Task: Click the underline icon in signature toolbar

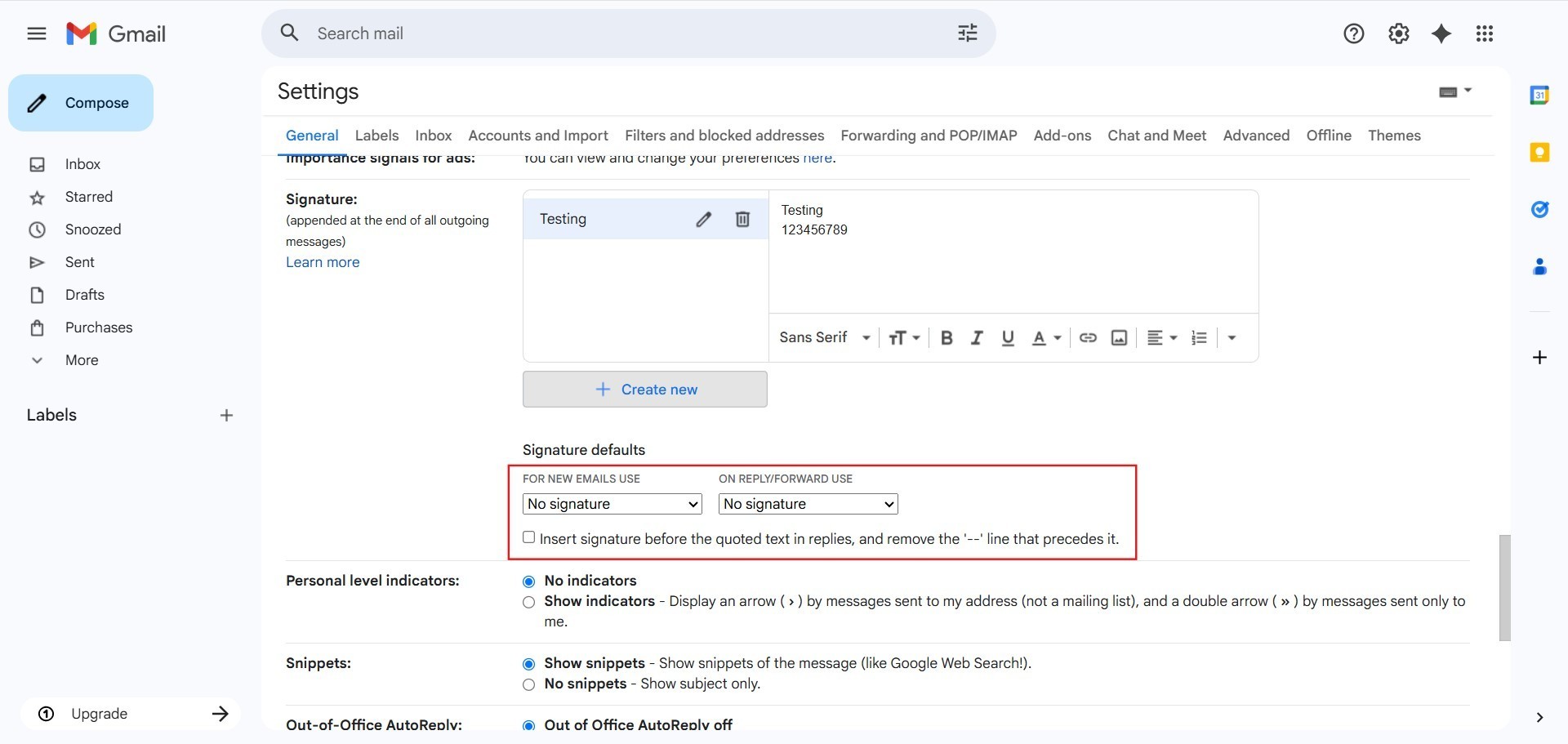Action: pyautogui.click(x=1008, y=338)
